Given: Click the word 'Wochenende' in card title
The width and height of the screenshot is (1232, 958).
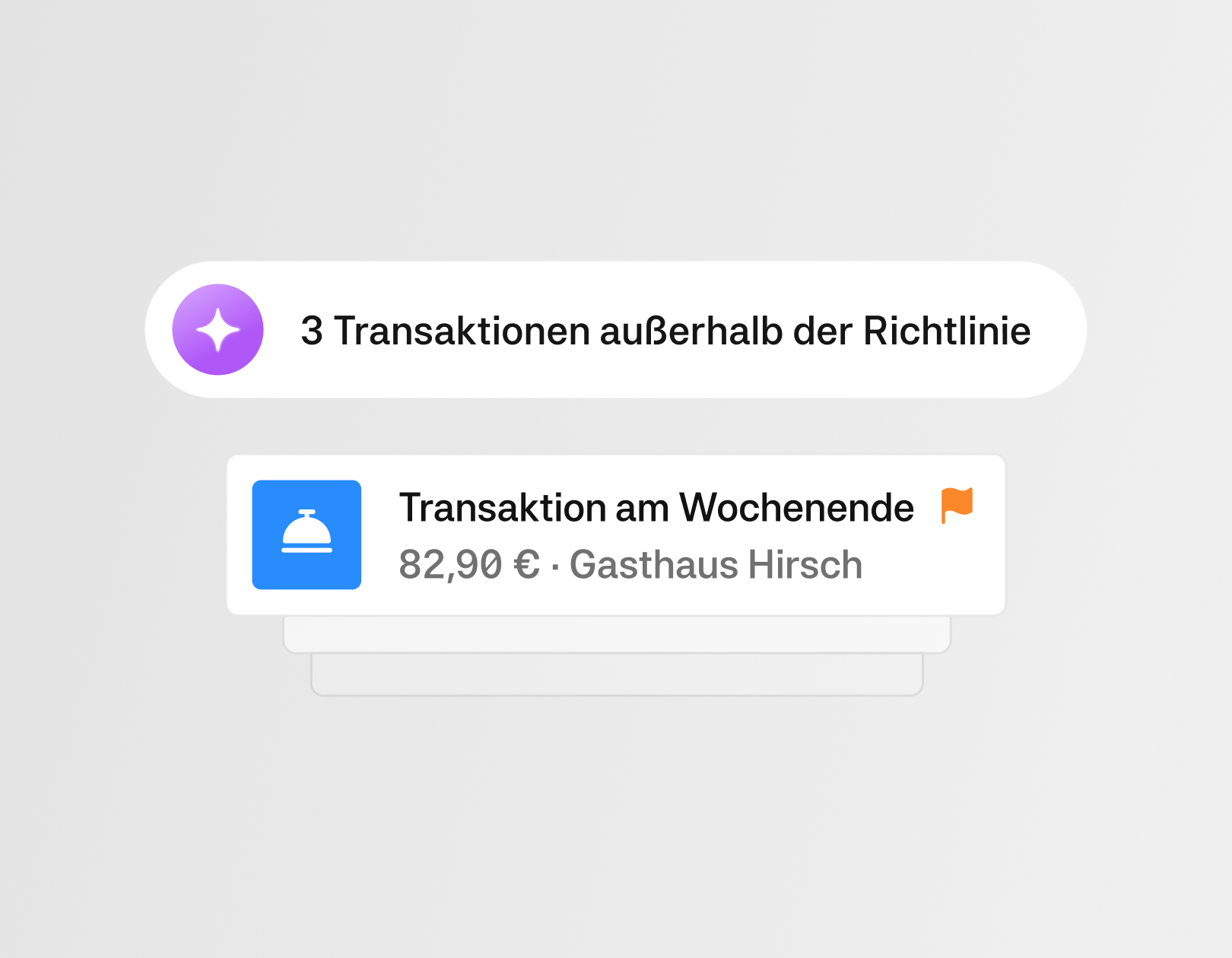Looking at the screenshot, I should coord(796,507).
